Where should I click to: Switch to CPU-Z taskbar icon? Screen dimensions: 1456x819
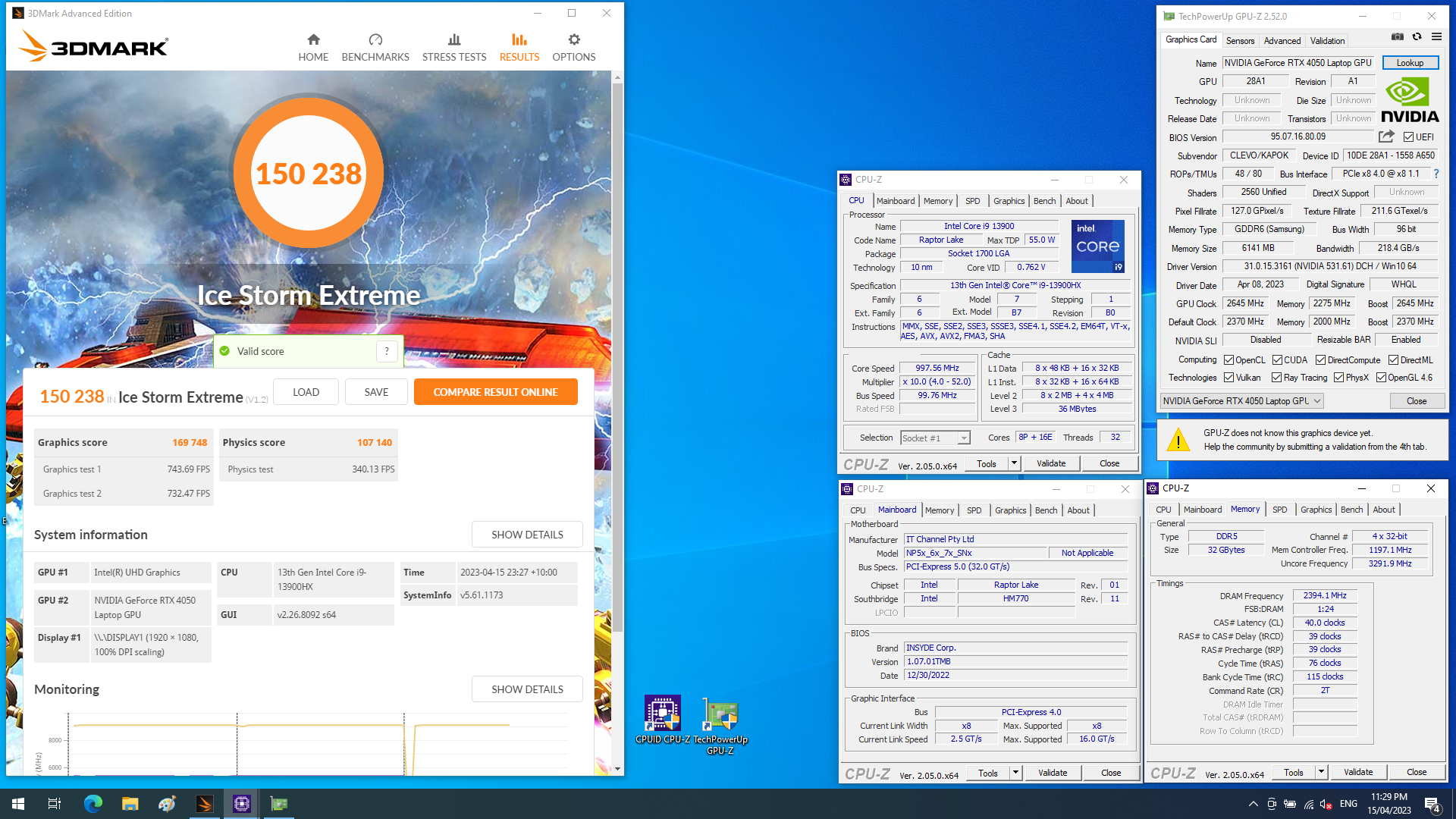(x=242, y=804)
